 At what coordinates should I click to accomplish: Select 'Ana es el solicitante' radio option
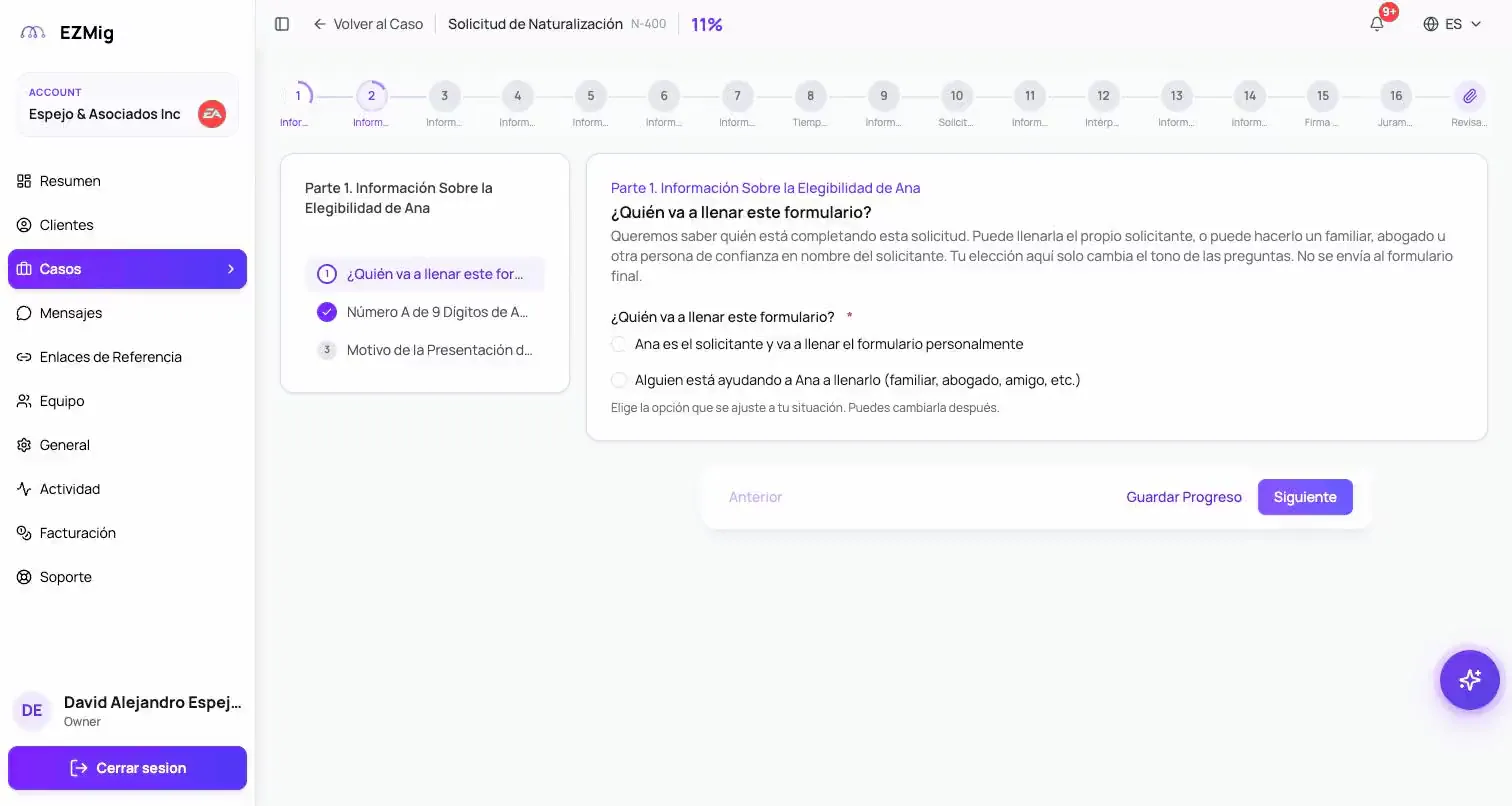(619, 344)
